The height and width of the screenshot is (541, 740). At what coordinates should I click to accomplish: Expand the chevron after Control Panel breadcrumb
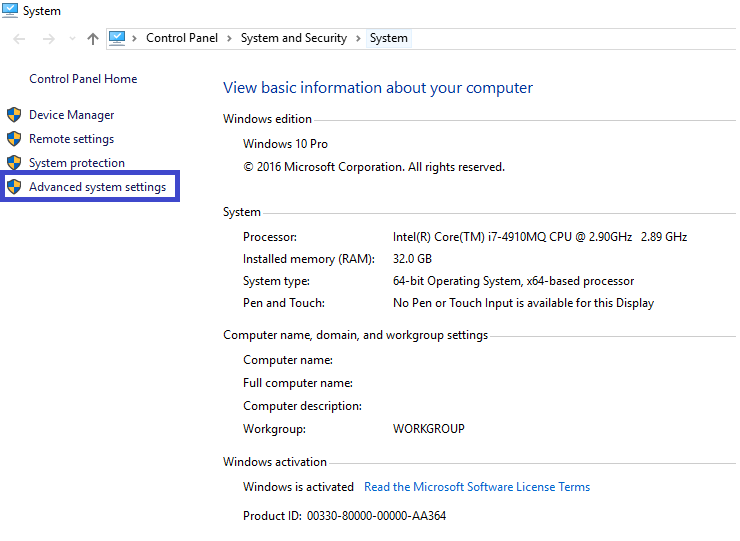229,38
